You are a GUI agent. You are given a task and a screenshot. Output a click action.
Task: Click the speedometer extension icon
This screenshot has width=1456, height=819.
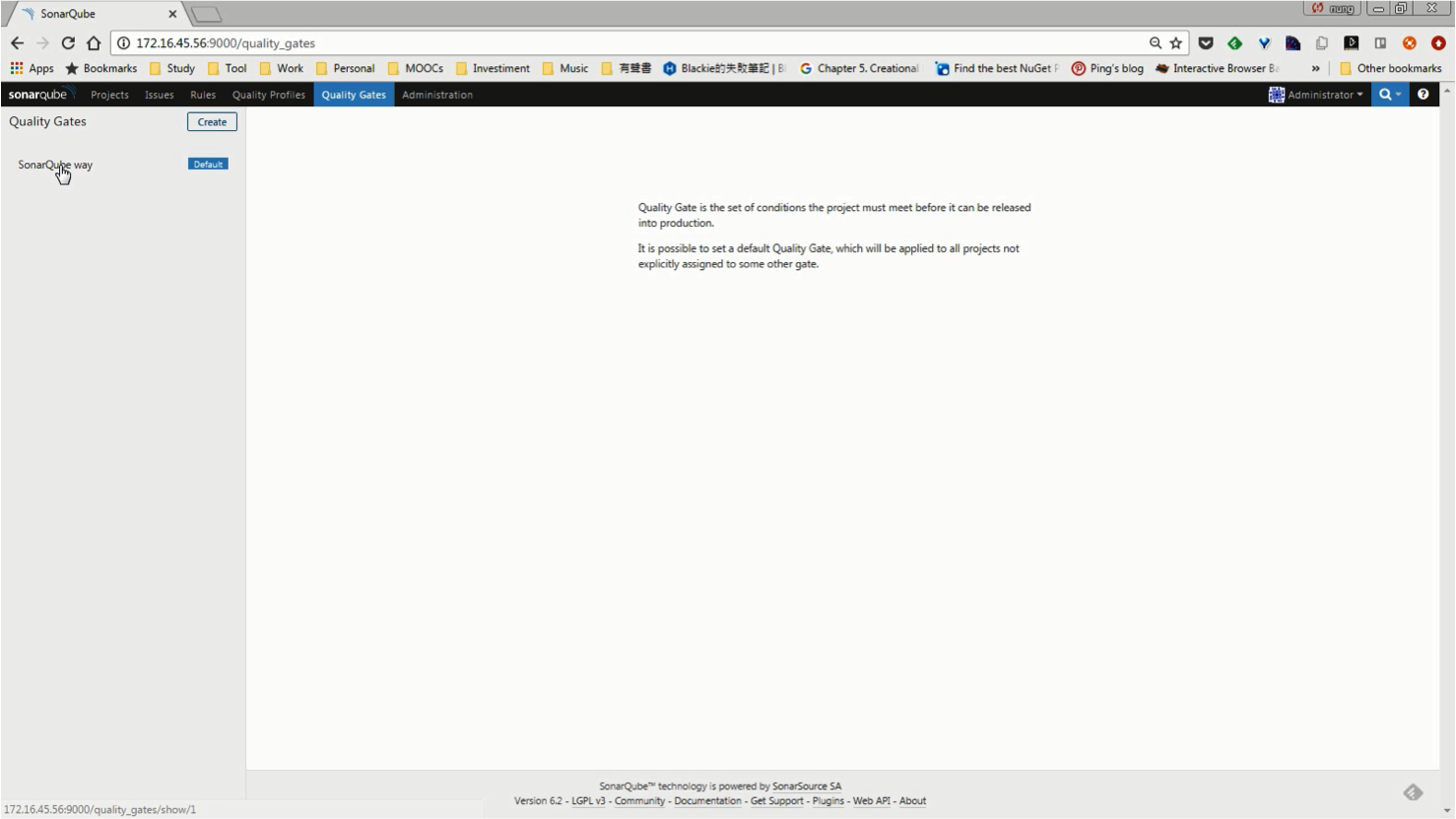pyautogui.click(x=1293, y=43)
